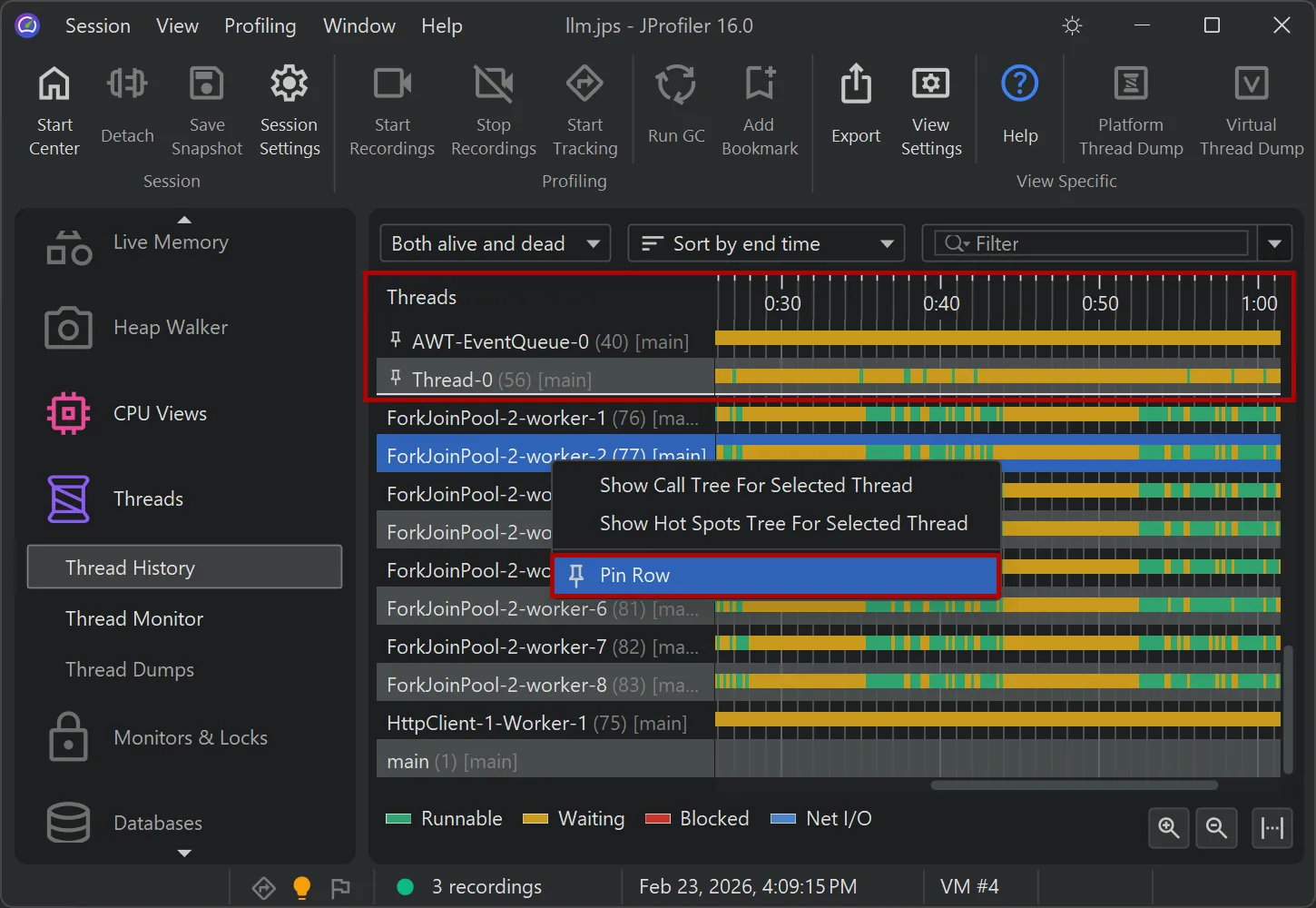Open Session Settings
1316x908 pixels.
(289, 109)
